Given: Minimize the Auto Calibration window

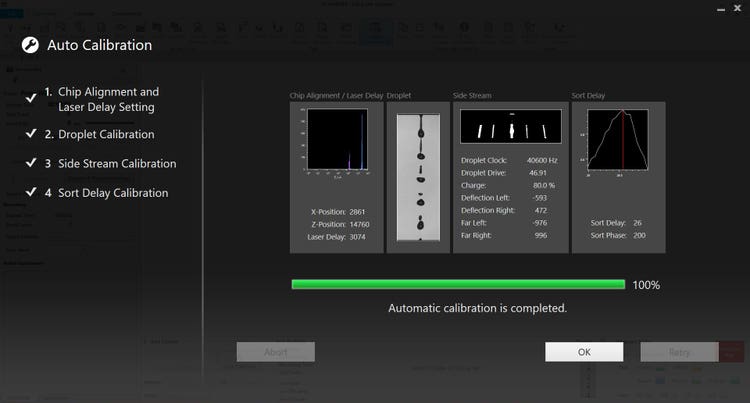Looking at the screenshot, I should click(x=721, y=9).
